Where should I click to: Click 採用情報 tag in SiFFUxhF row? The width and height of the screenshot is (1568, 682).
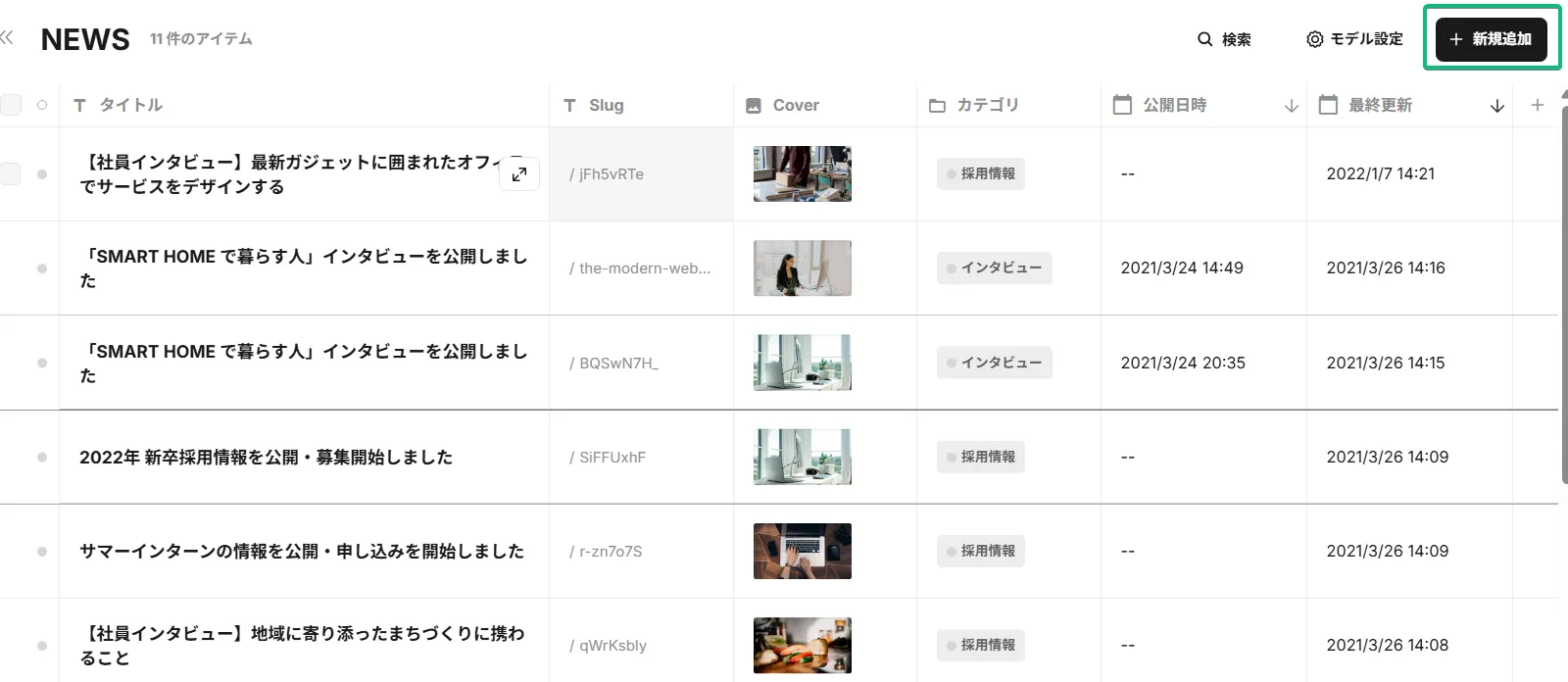click(x=981, y=457)
